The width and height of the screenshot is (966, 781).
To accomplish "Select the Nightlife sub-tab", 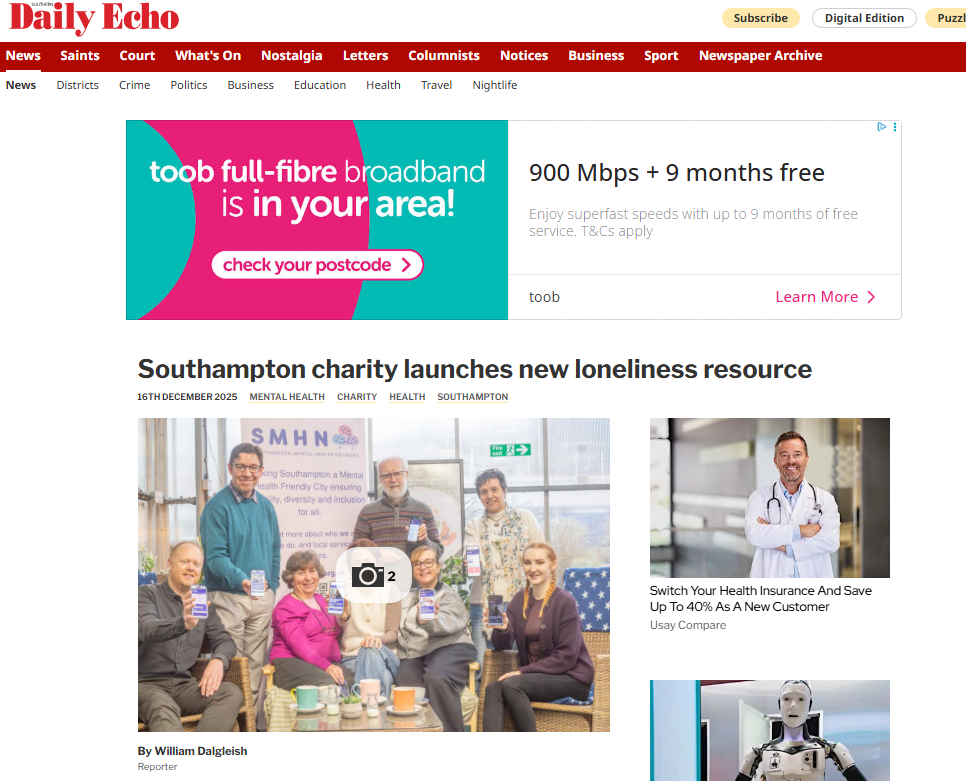I will click(x=495, y=85).
